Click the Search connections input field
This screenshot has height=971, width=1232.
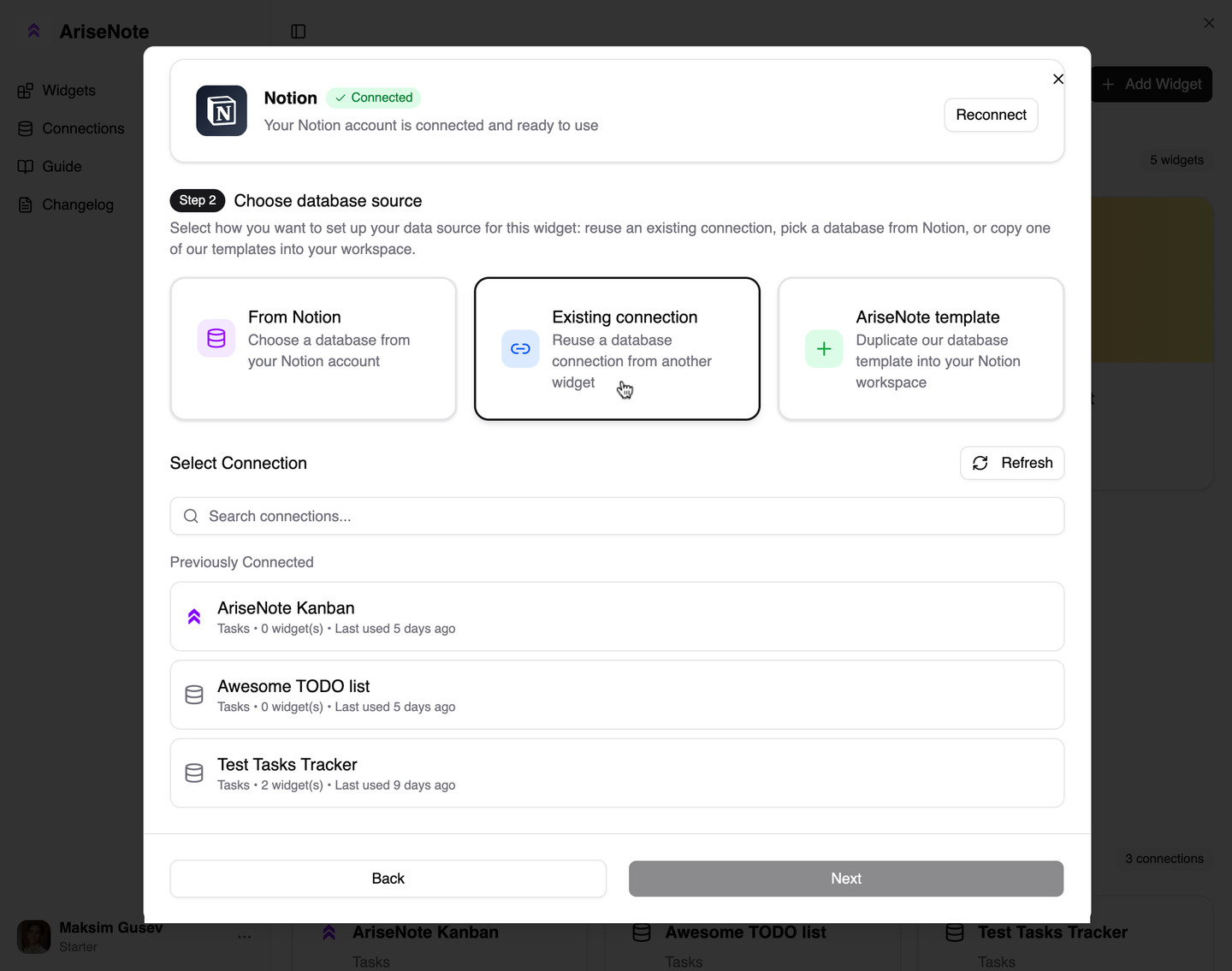(x=617, y=516)
